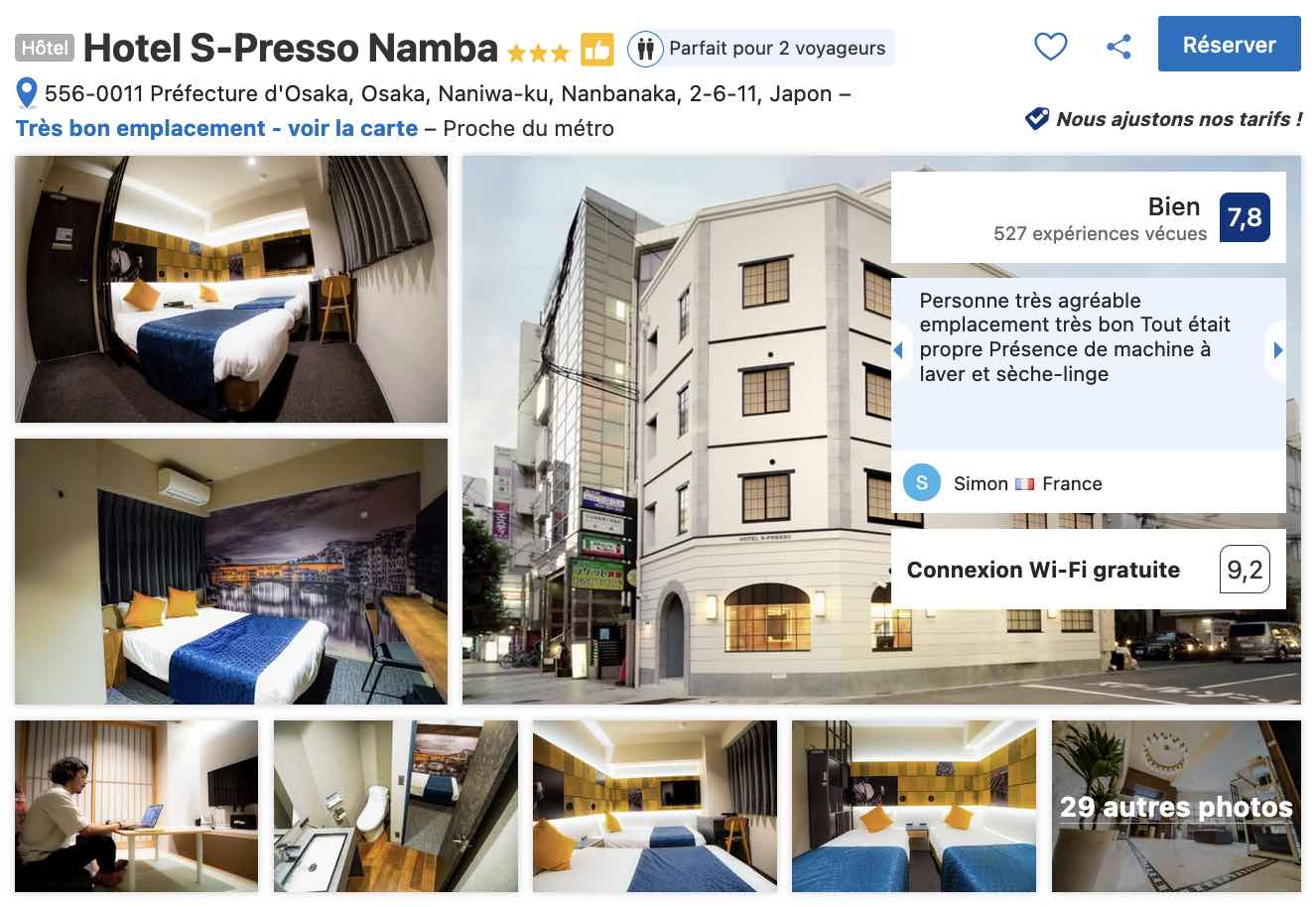The height and width of the screenshot is (907, 1316).
Task: Open the man with laptop photo
Action: tap(136, 806)
